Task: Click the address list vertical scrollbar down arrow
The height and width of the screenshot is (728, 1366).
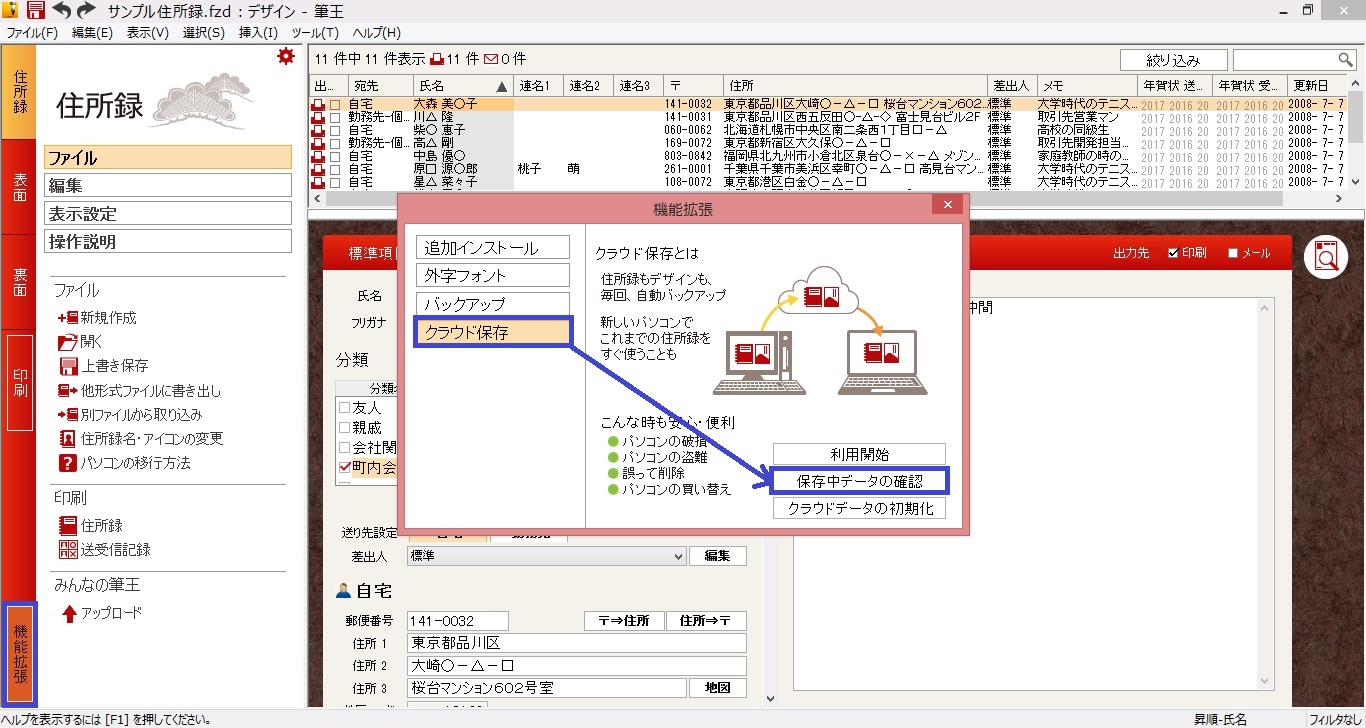Action: (x=1357, y=183)
